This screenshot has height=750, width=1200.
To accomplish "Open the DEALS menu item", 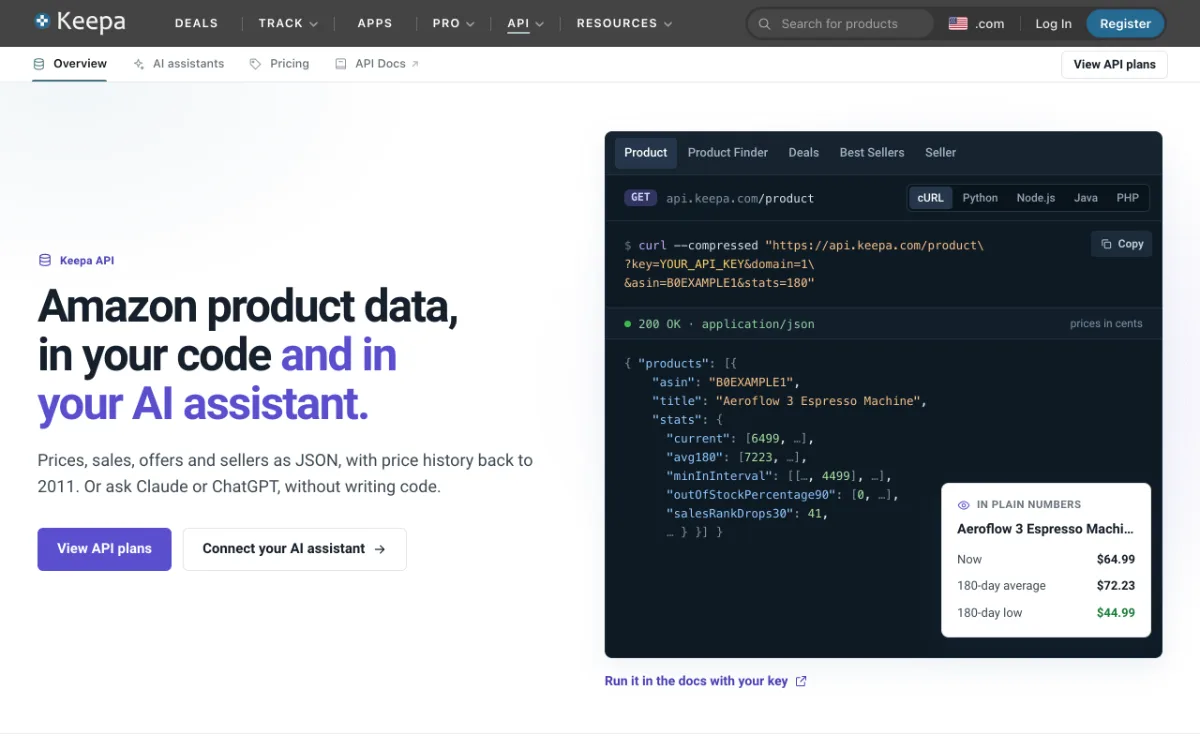I will pos(196,23).
